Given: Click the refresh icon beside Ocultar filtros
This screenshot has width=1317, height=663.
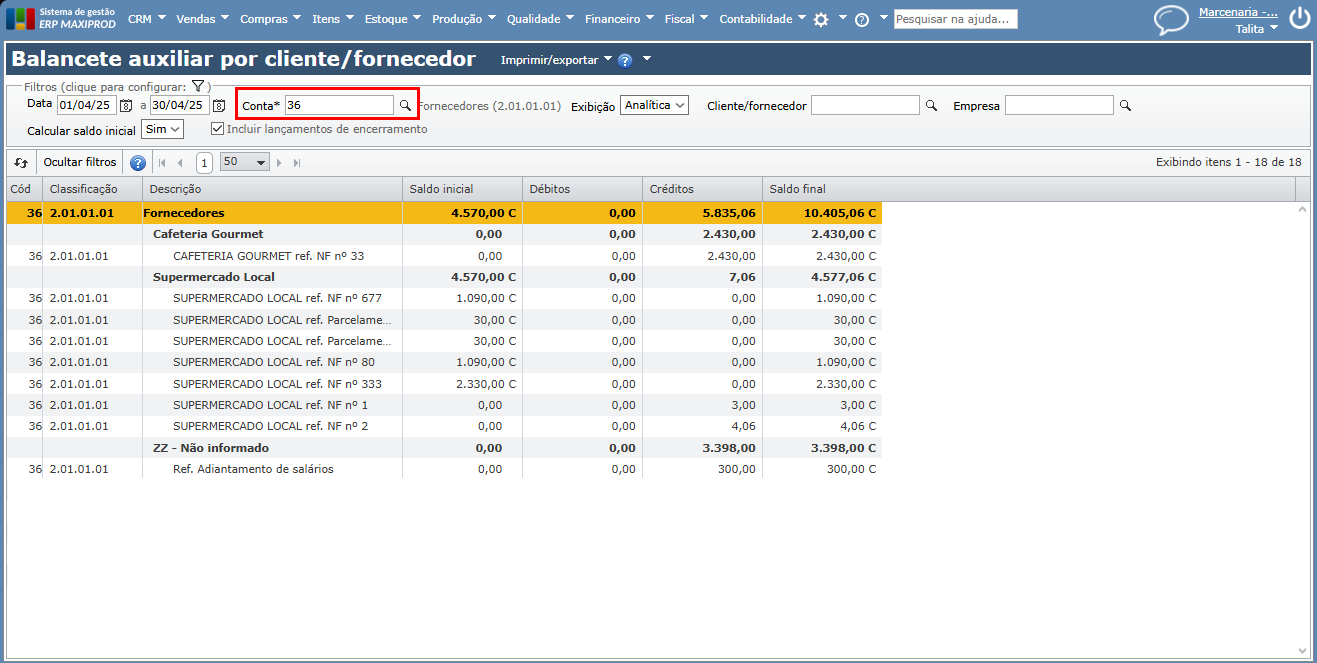Looking at the screenshot, I should 21,162.
